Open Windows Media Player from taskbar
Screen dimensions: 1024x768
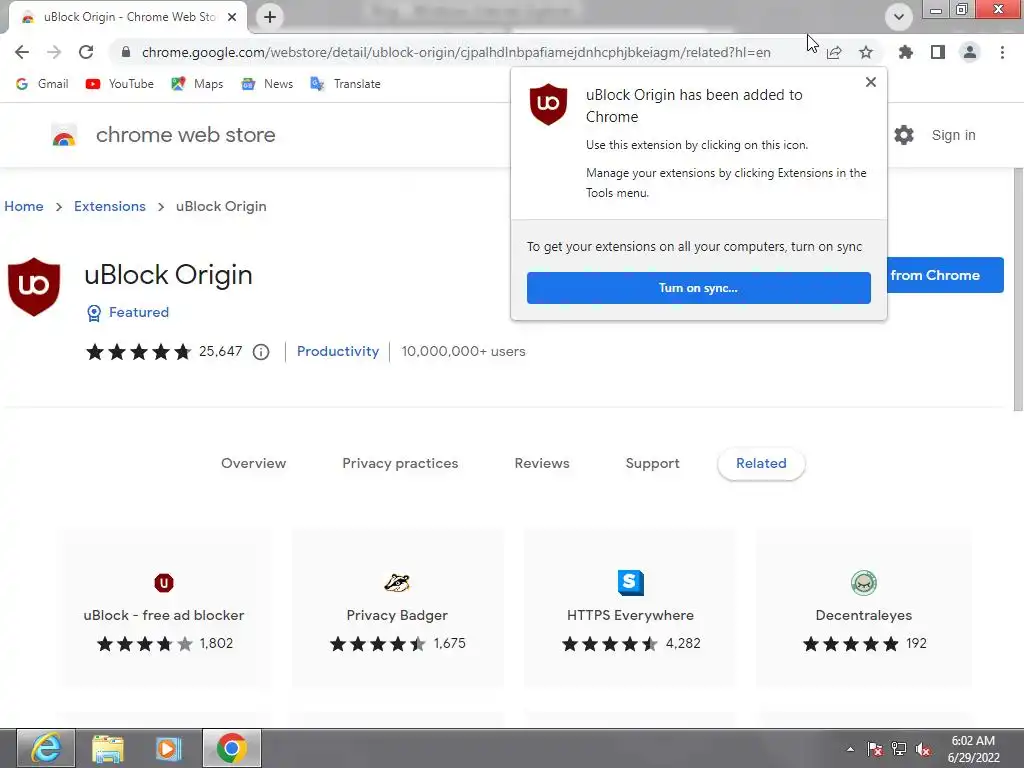click(168, 748)
